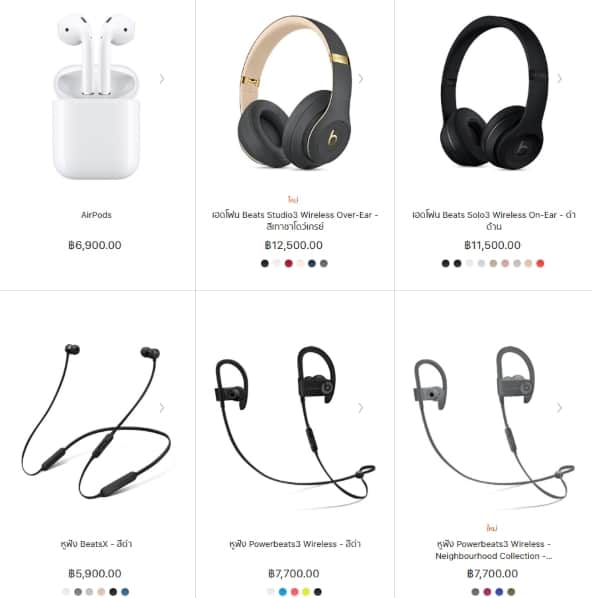The image size is (600, 598).
Task: Click next arrow beside BeatsX earphones
Action: (162, 408)
